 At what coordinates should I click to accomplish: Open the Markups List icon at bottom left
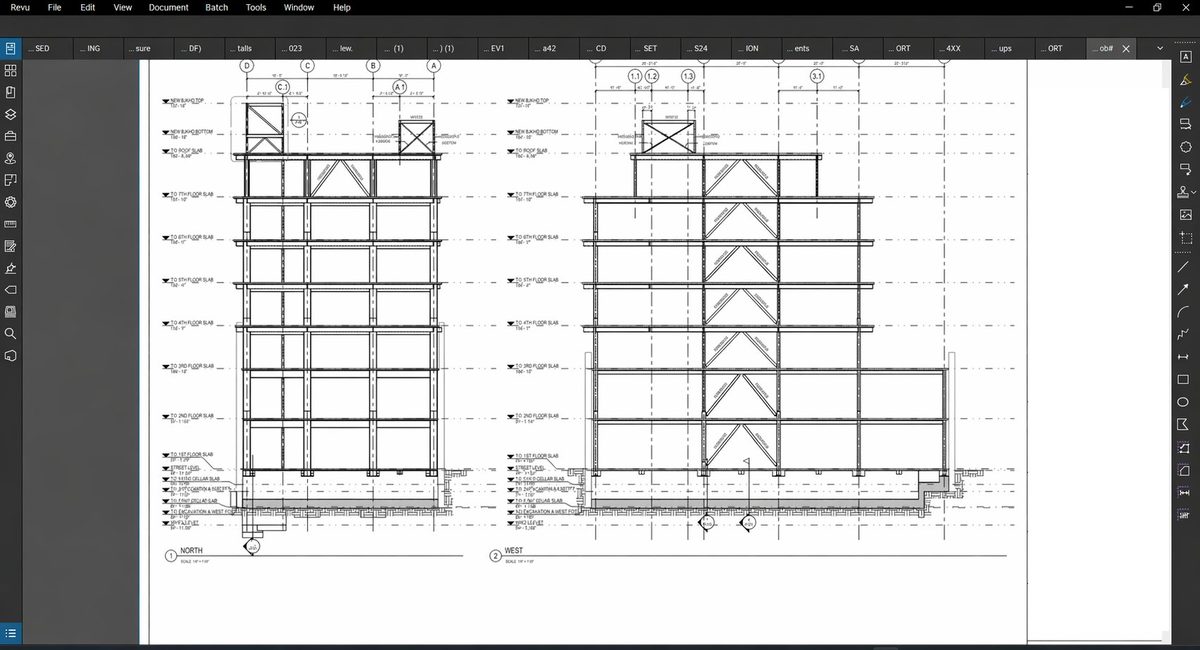click(12, 632)
